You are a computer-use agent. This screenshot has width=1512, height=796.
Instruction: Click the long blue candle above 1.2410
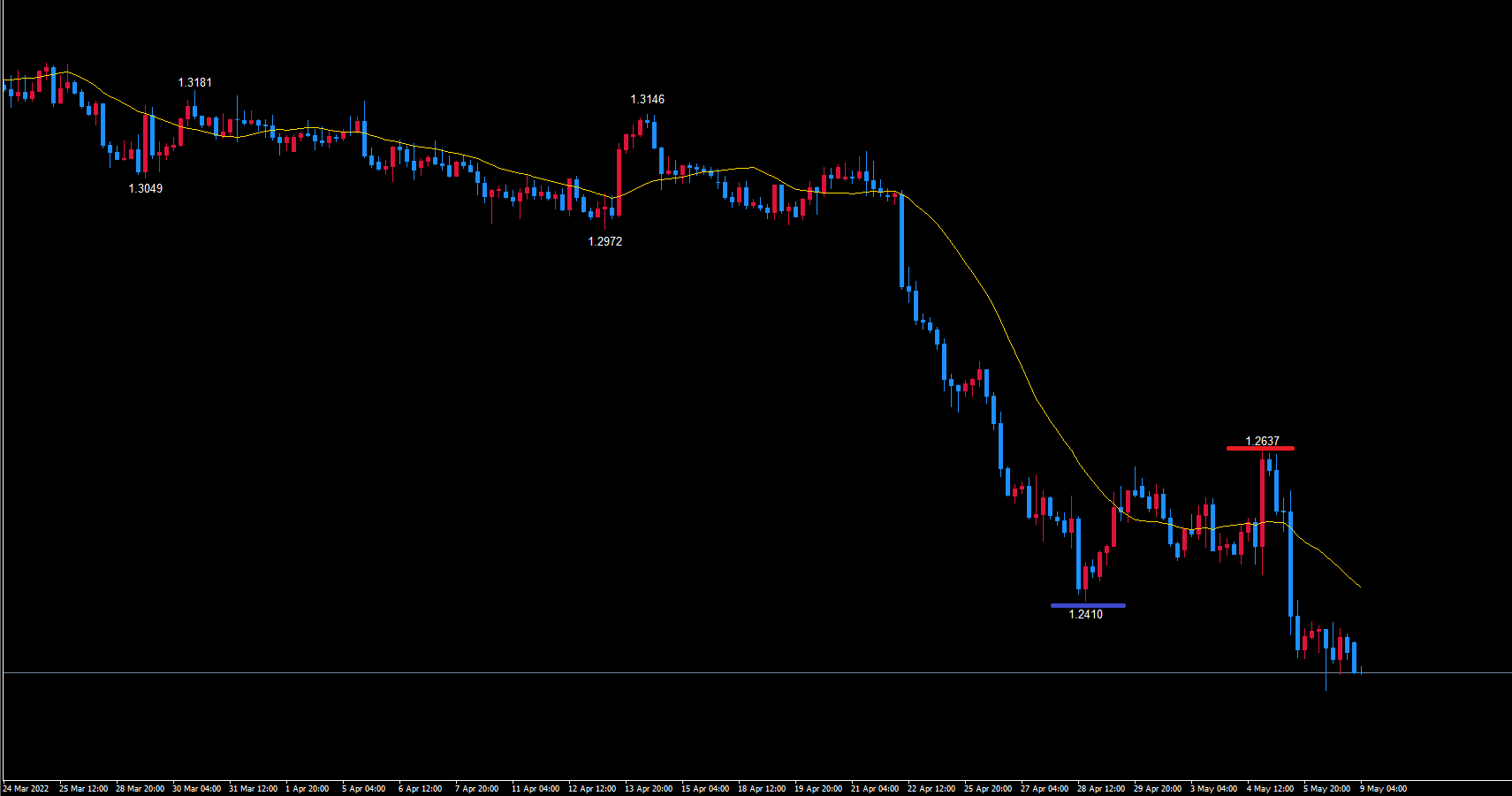(1078, 554)
